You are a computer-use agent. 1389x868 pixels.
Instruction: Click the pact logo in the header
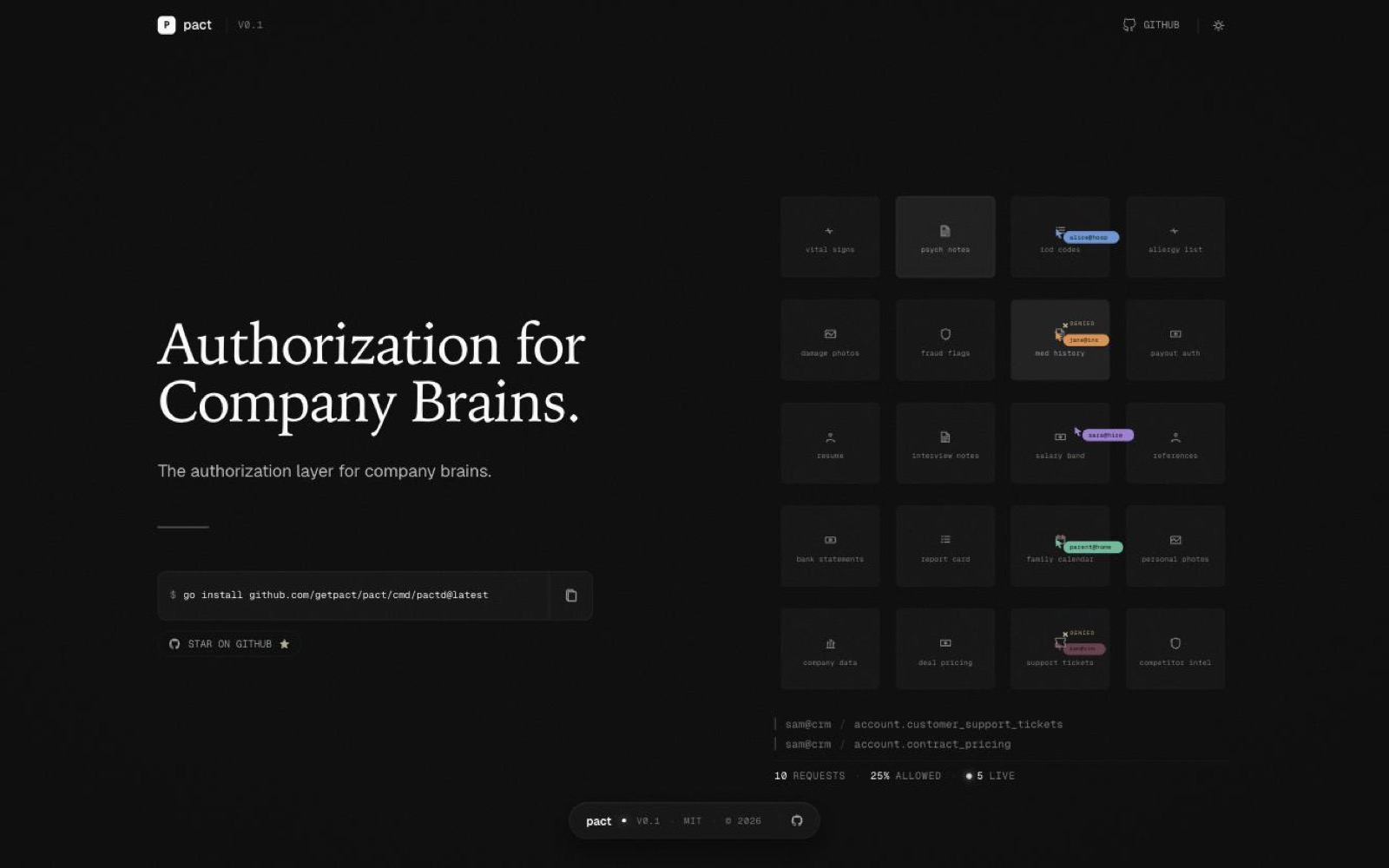tap(184, 25)
